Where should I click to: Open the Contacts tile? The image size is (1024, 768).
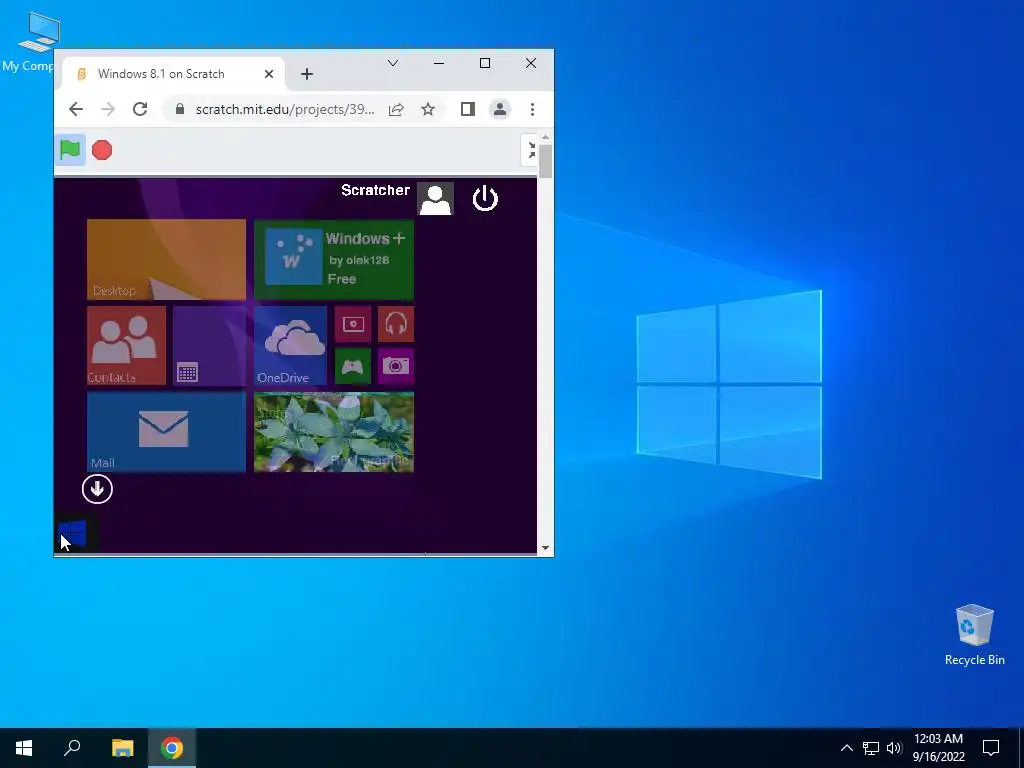tap(126, 345)
